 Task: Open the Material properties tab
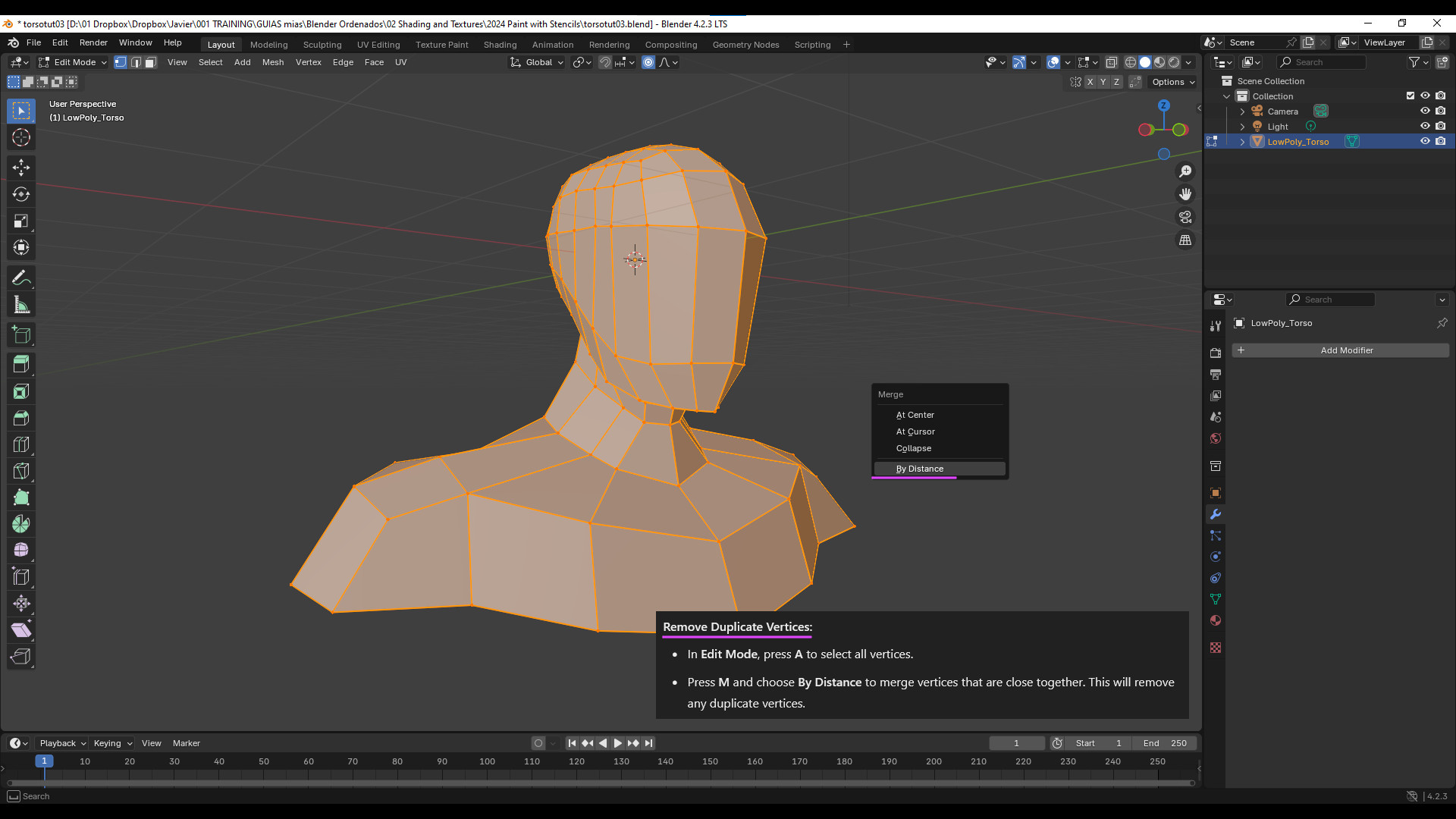[1216, 620]
